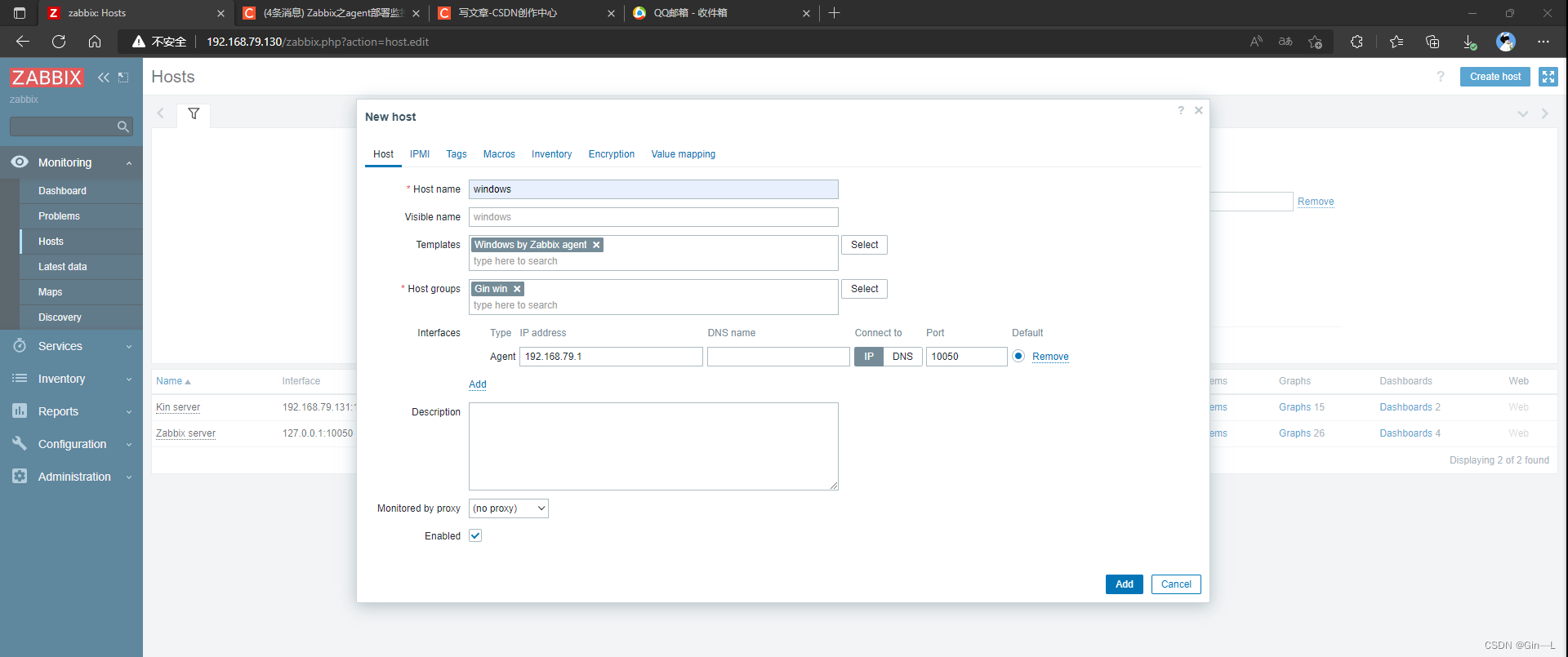Toggle the Enabled checkbox
This screenshot has width=1568, height=657.
tap(475, 536)
